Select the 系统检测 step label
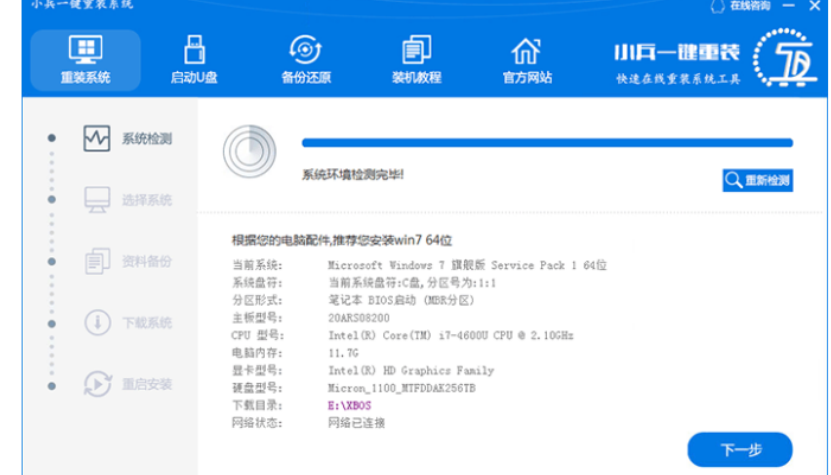This screenshot has height=475, width=831. point(147,139)
